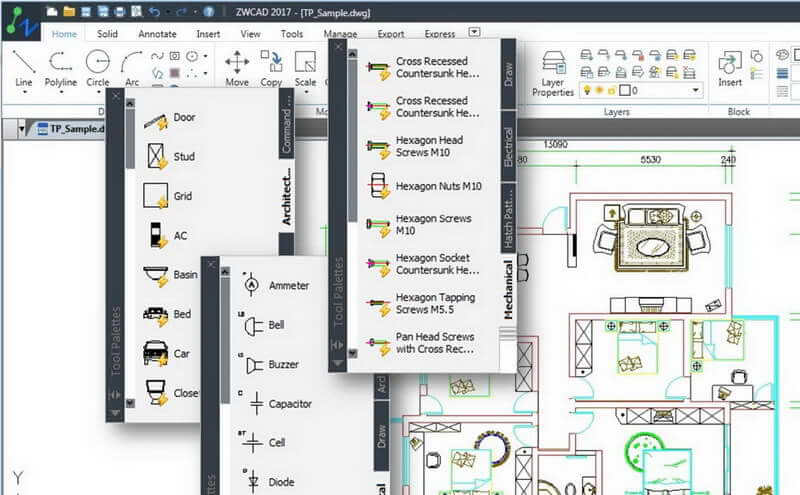This screenshot has height=495, width=800.
Task: Insert Hexagon Tapping Screws M5.5
Action: [420, 304]
